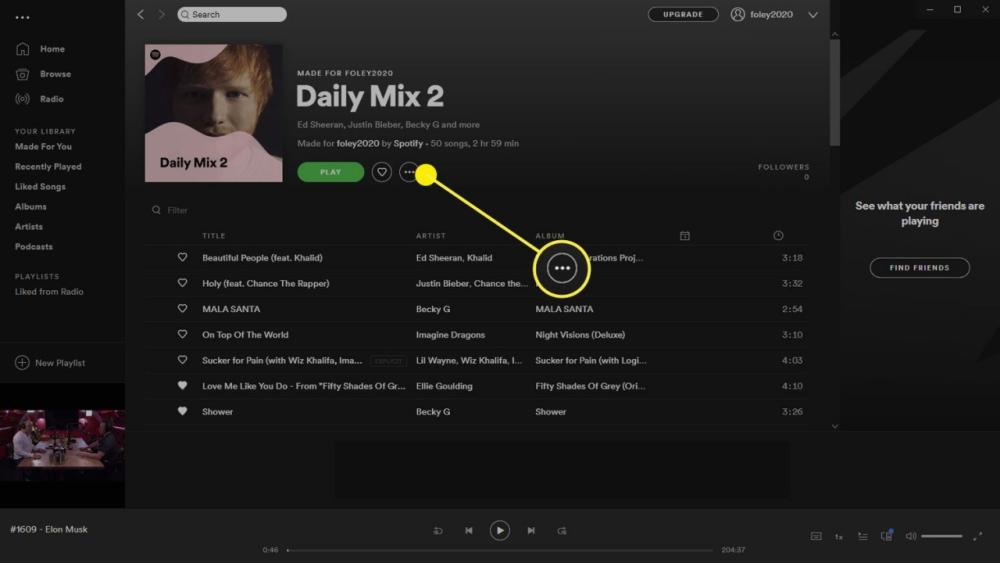Click the New Playlist plus icon
Image resolution: width=1000 pixels, height=563 pixels.
click(x=22, y=363)
